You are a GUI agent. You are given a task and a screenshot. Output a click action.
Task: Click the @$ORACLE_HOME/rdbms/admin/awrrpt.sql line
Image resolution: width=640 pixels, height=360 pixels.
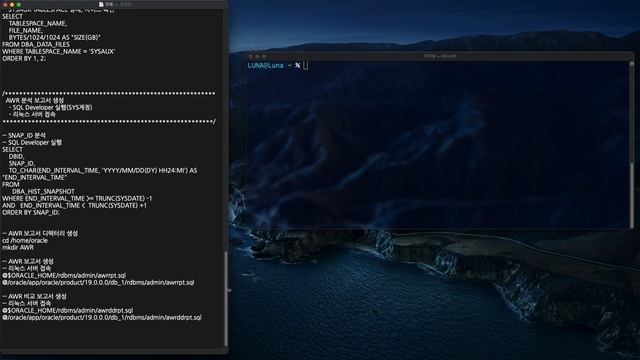coord(64,276)
